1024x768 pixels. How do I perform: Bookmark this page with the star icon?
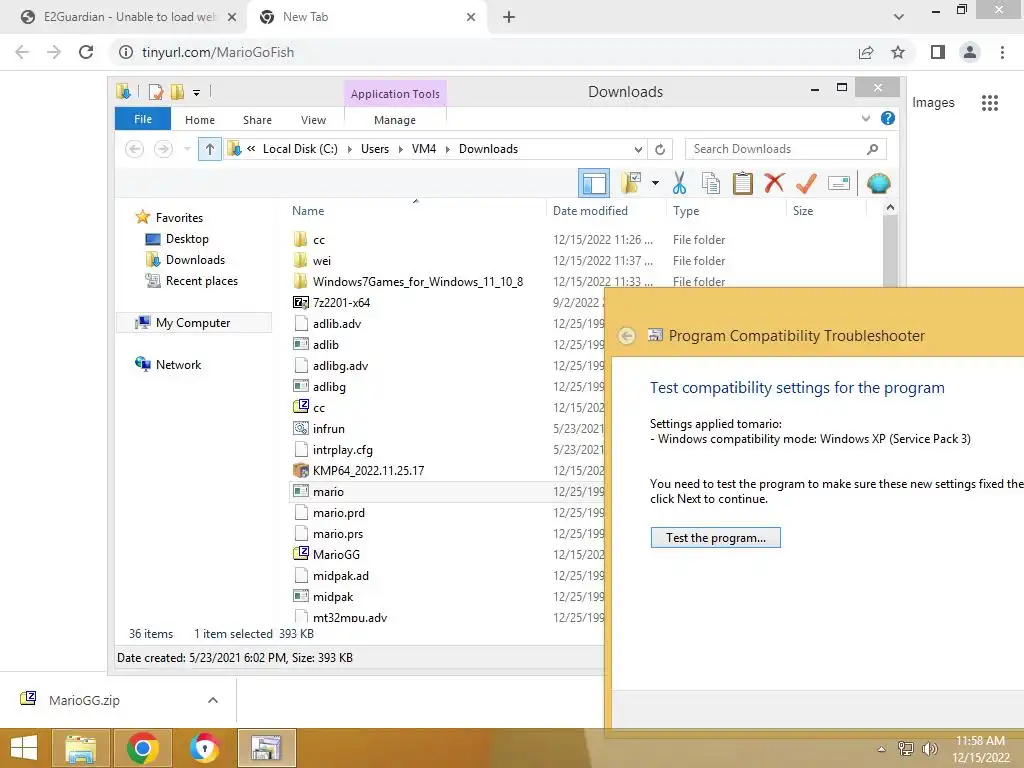coord(898,52)
